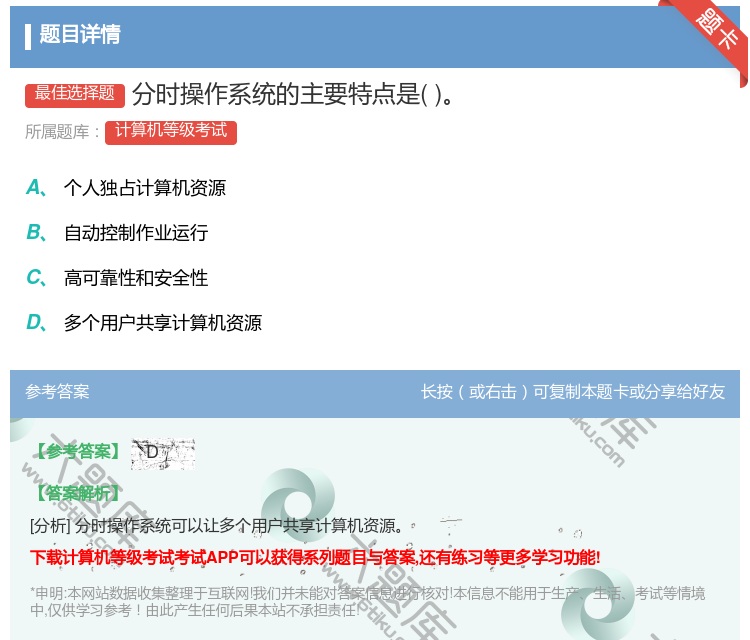Open the 计算机等级考试 question bank tag

(171, 132)
